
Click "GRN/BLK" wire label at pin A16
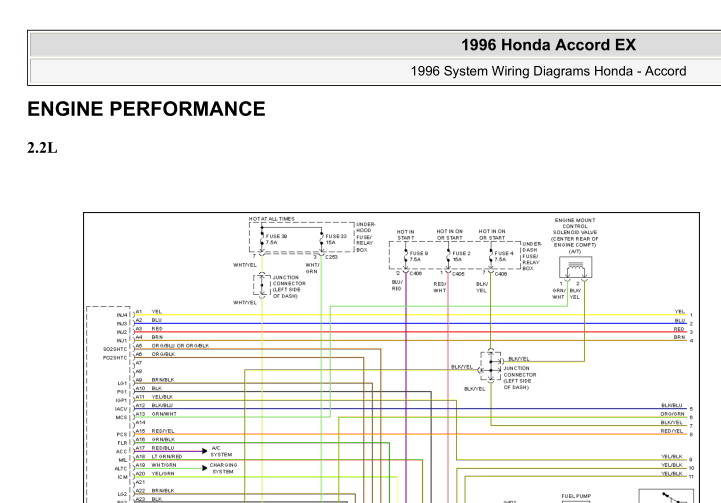click(163, 440)
